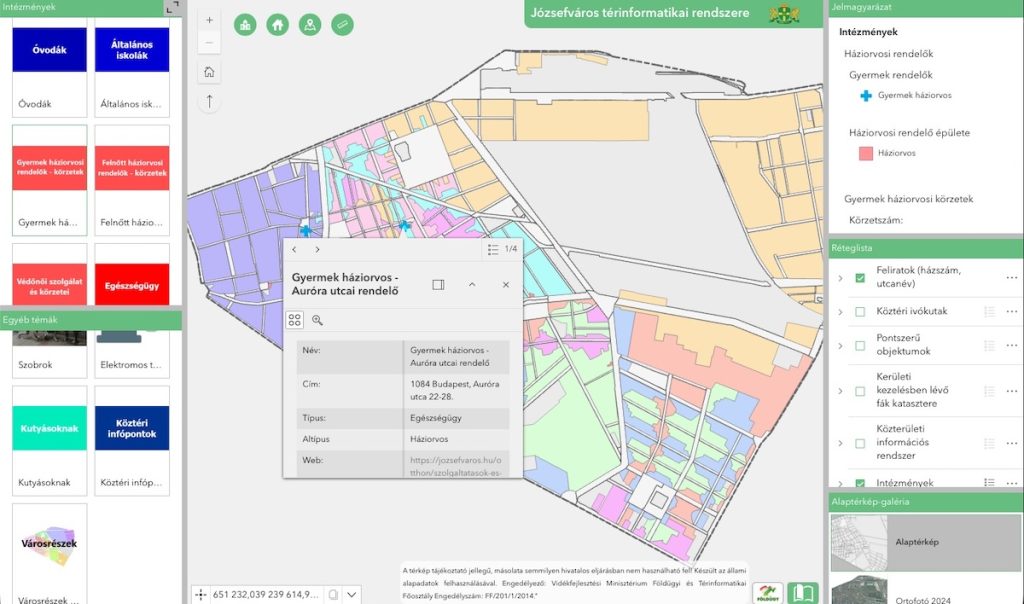Zoom to the selected feature in popup
This screenshot has height=604, width=1024.
pyautogui.click(x=317, y=320)
